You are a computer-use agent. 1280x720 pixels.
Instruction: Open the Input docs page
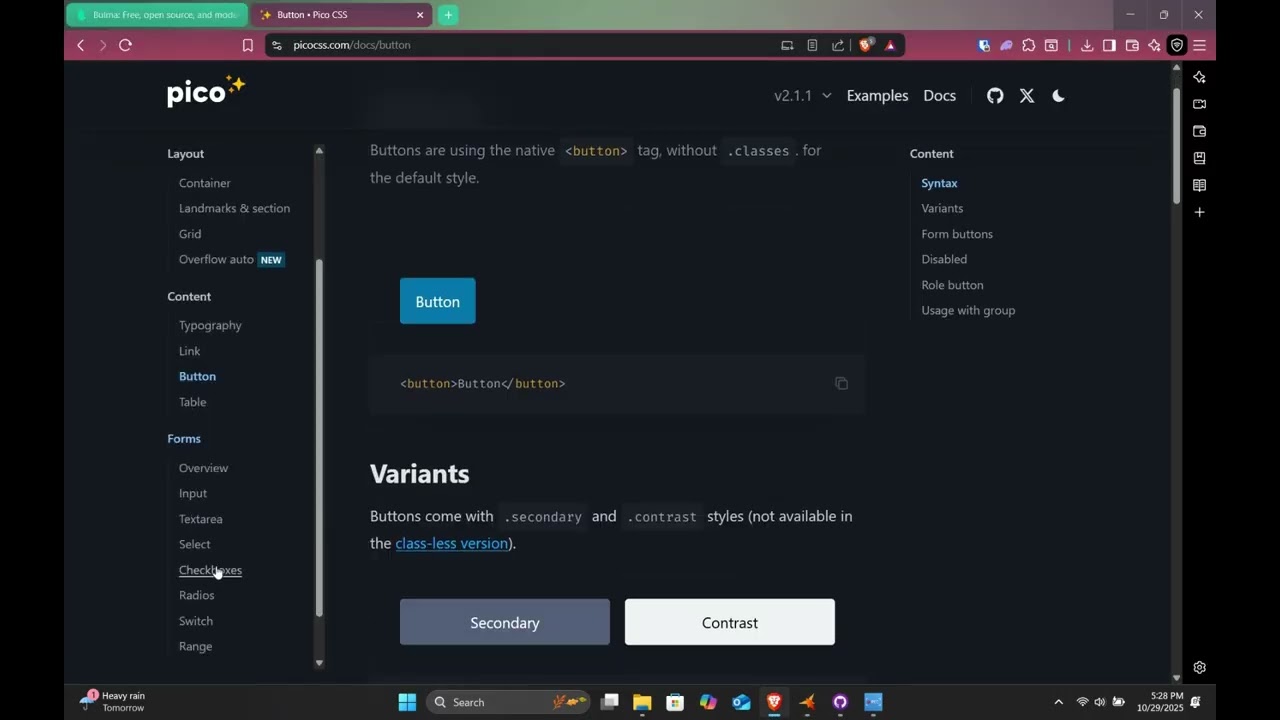[x=193, y=493]
